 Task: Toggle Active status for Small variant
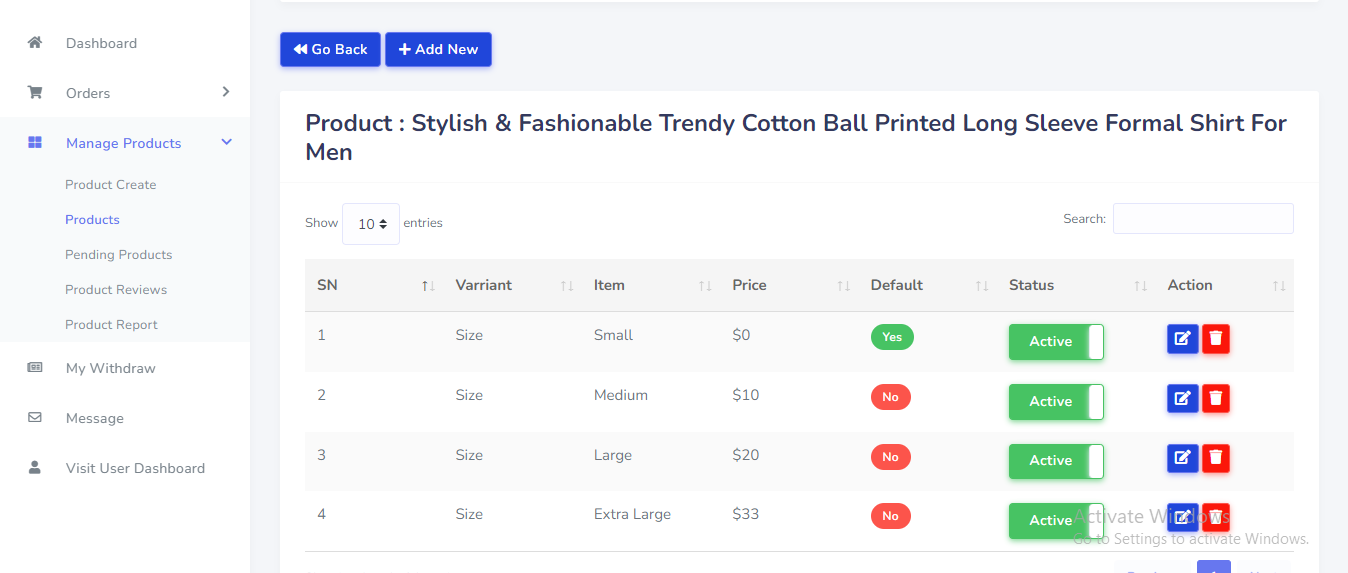(1056, 342)
